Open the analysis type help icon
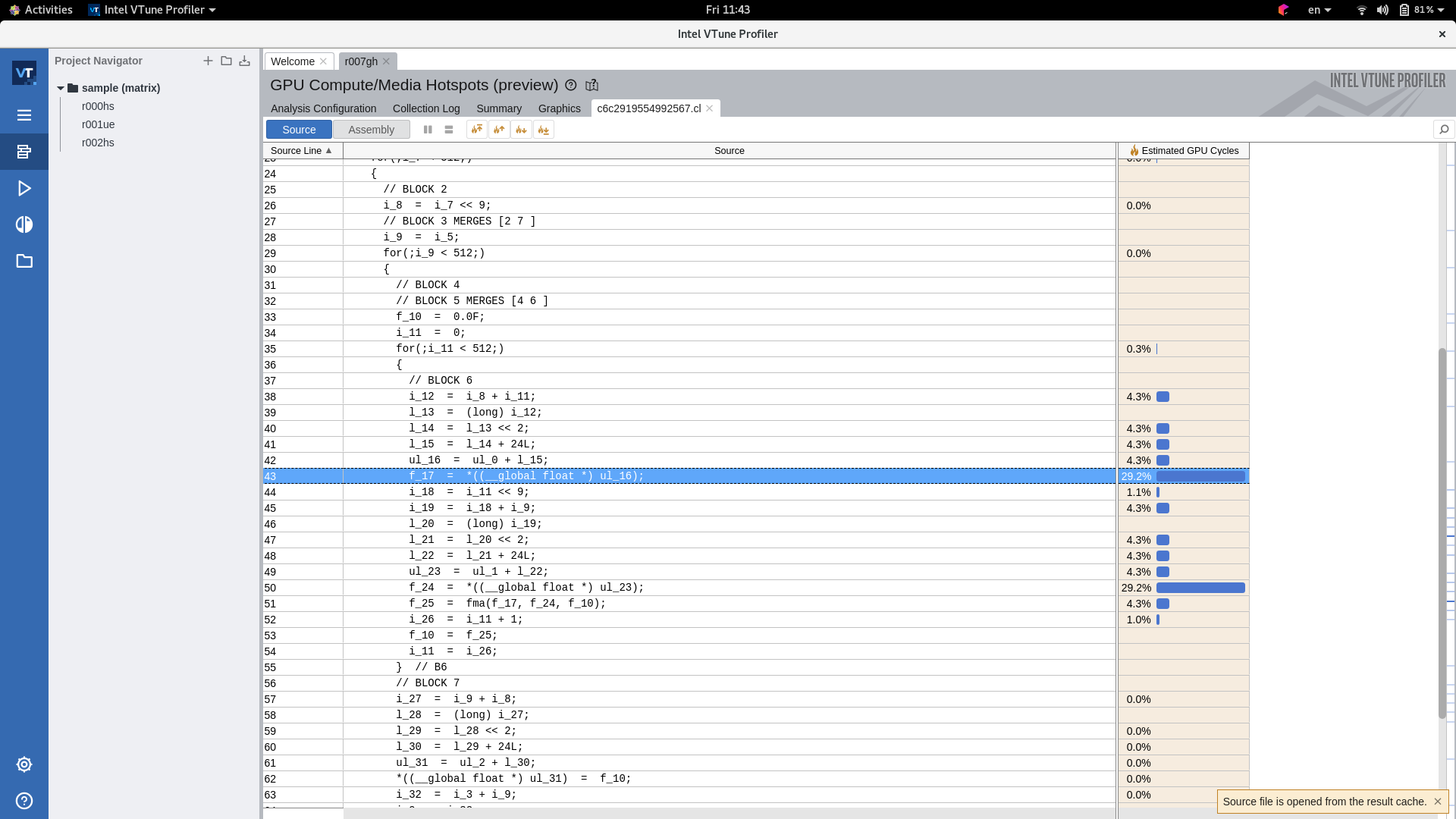This screenshot has height=819, width=1456. [571, 85]
